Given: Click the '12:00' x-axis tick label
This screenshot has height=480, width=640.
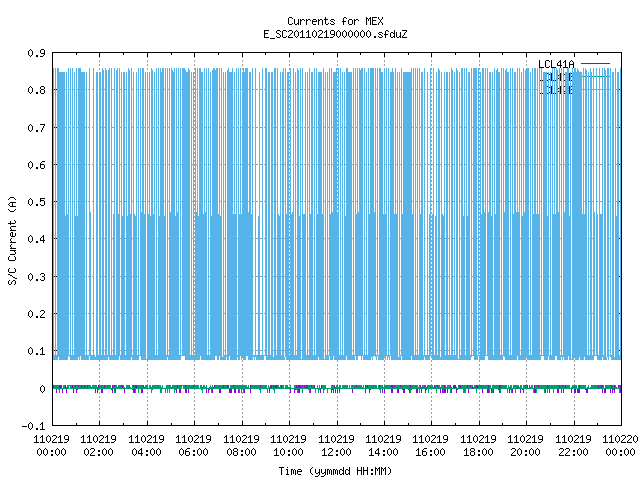Looking at the screenshot, I should coord(336,452).
